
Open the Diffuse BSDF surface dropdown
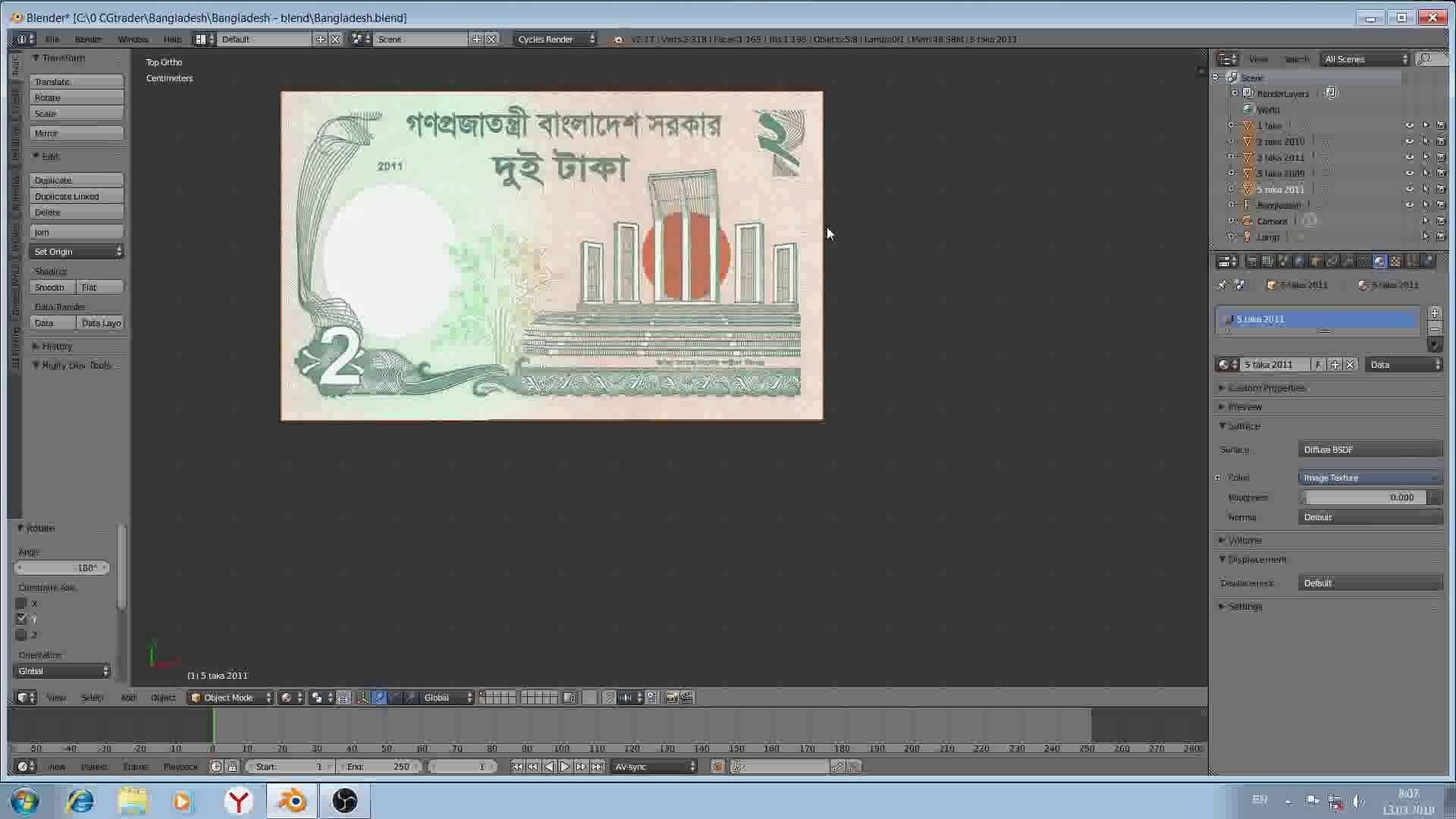click(x=1370, y=450)
